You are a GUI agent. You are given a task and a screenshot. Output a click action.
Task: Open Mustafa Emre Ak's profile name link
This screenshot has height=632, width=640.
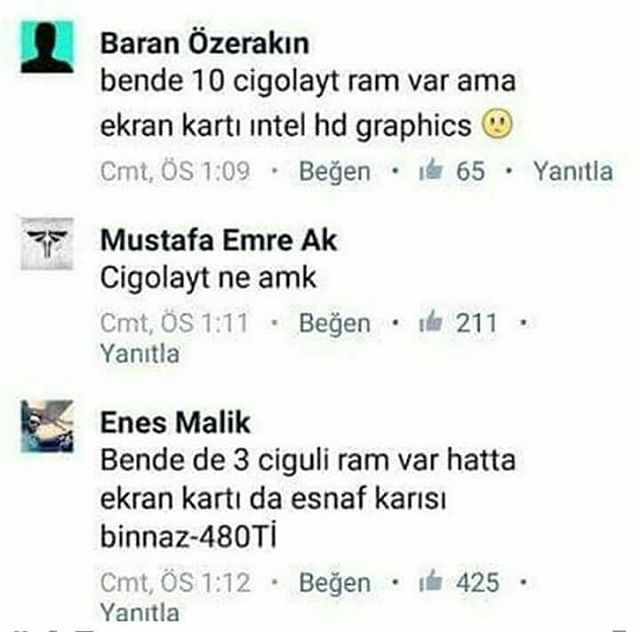219,240
